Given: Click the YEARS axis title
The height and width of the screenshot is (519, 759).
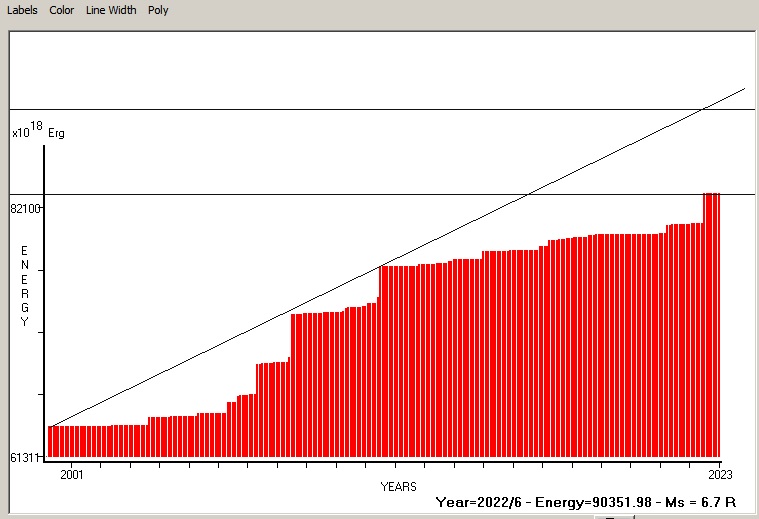Looking at the screenshot, I should [x=399, y=486].
